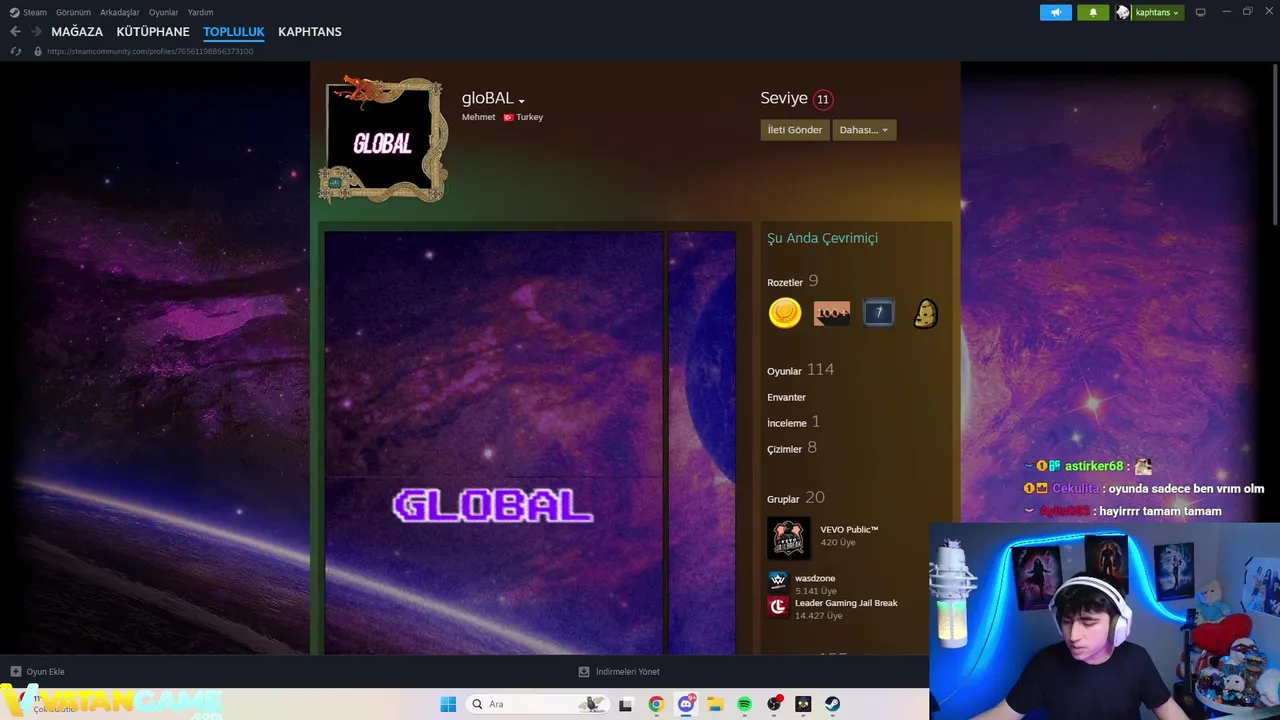Open the Windows Start menu
The width and height of the screenshot is (1280, 720).
(x=448, y=704)
